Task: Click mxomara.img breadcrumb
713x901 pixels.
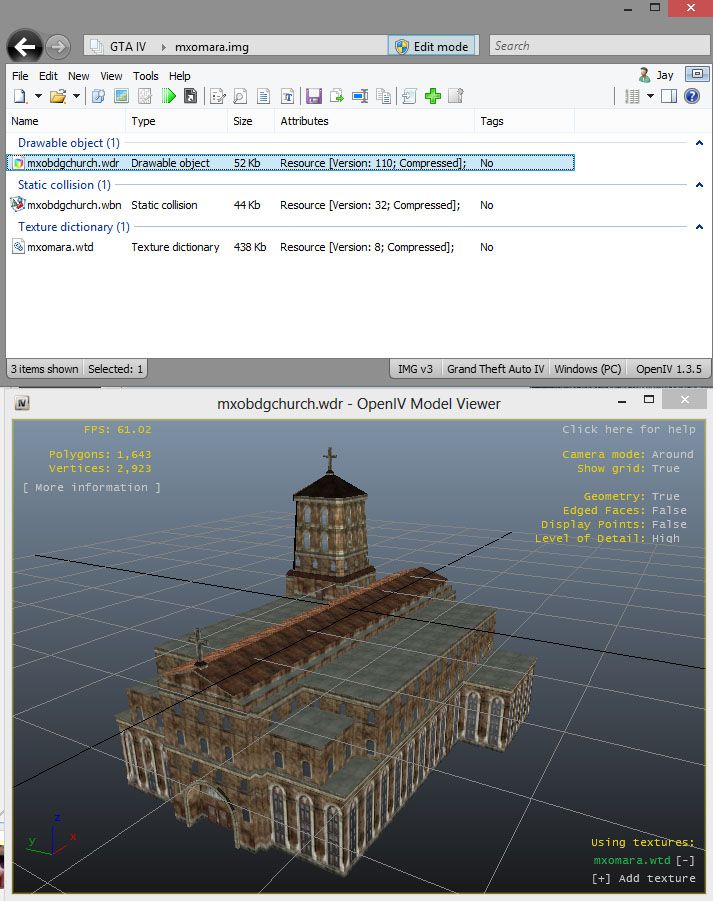Action: coord(211,47)
